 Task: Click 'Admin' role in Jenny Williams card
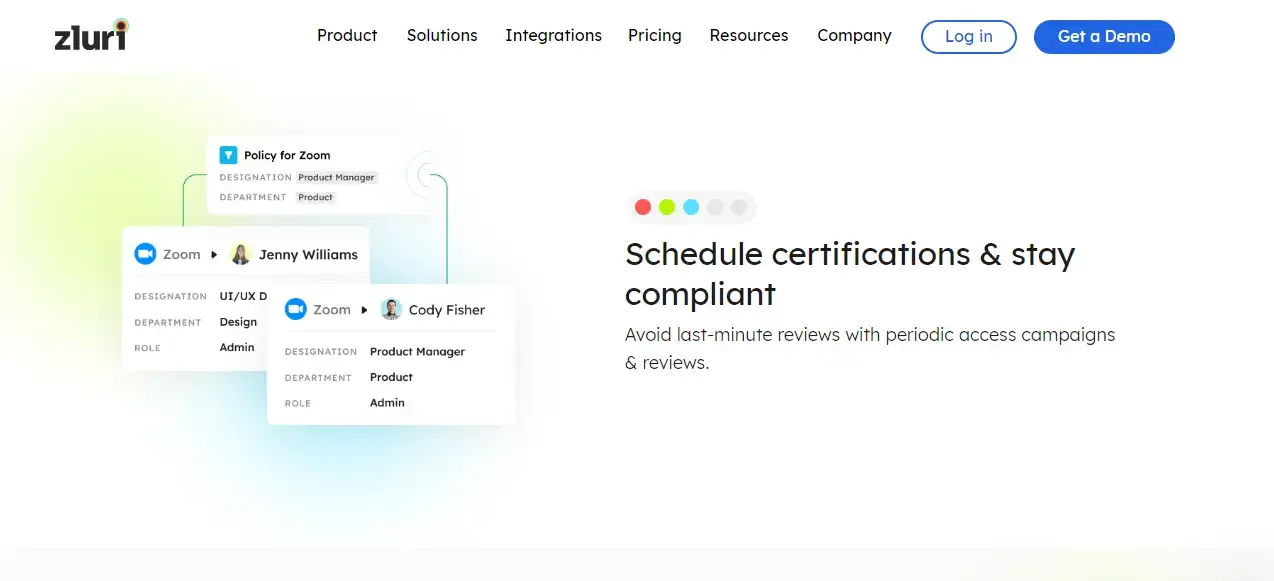(x=237, y=347)
